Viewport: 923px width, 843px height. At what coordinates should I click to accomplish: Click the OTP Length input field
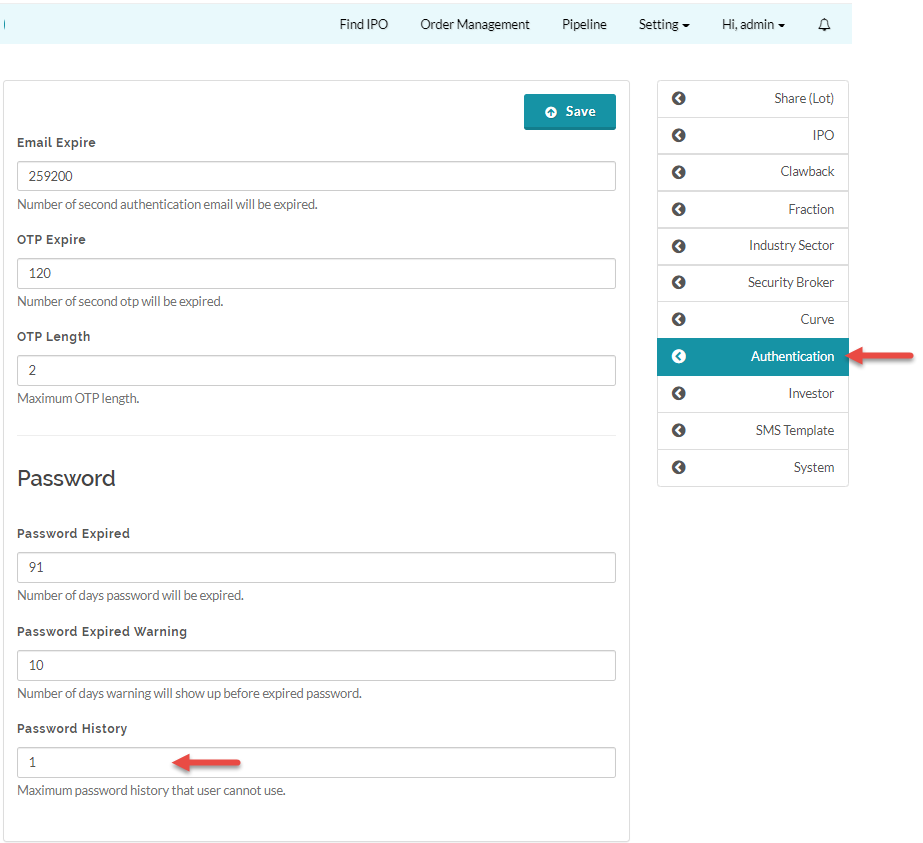tap(316, 370)
